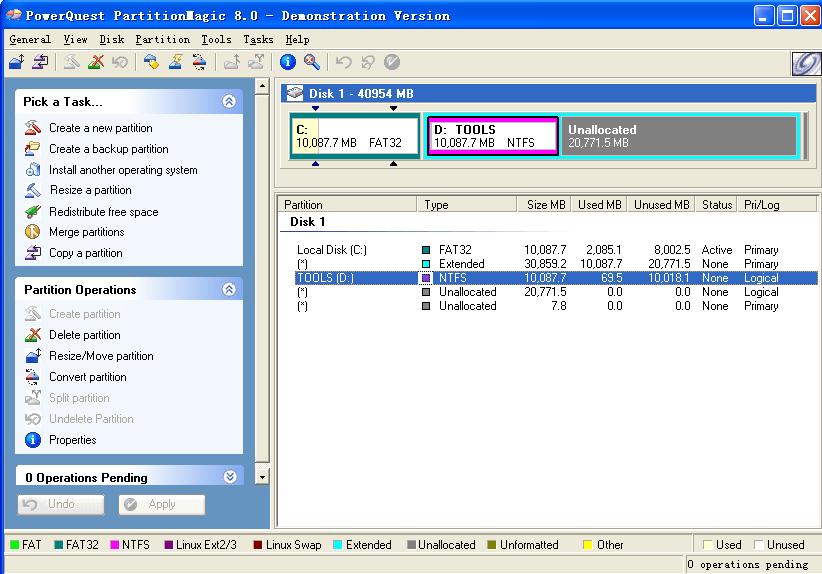Click the Undo last change toolbar arrow

(x=343, y=62)
